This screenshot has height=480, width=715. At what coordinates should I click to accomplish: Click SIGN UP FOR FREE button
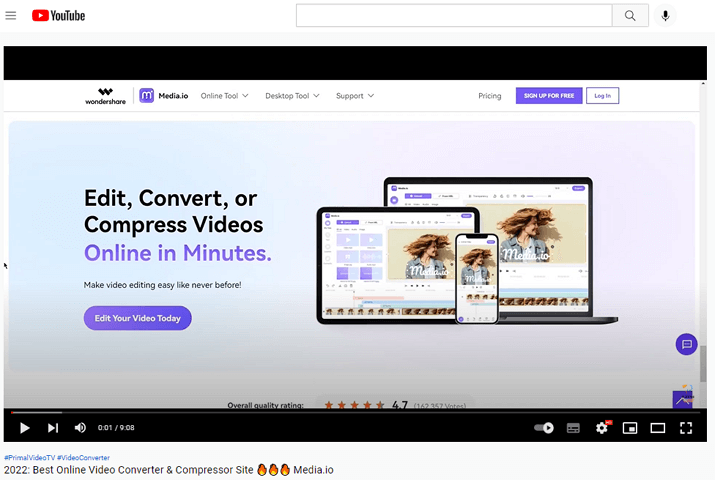click(x=549, y=96)
